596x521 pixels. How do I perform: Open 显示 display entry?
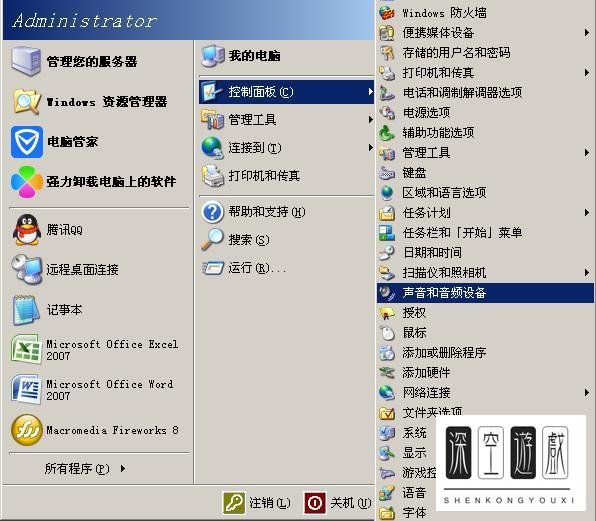414,453
